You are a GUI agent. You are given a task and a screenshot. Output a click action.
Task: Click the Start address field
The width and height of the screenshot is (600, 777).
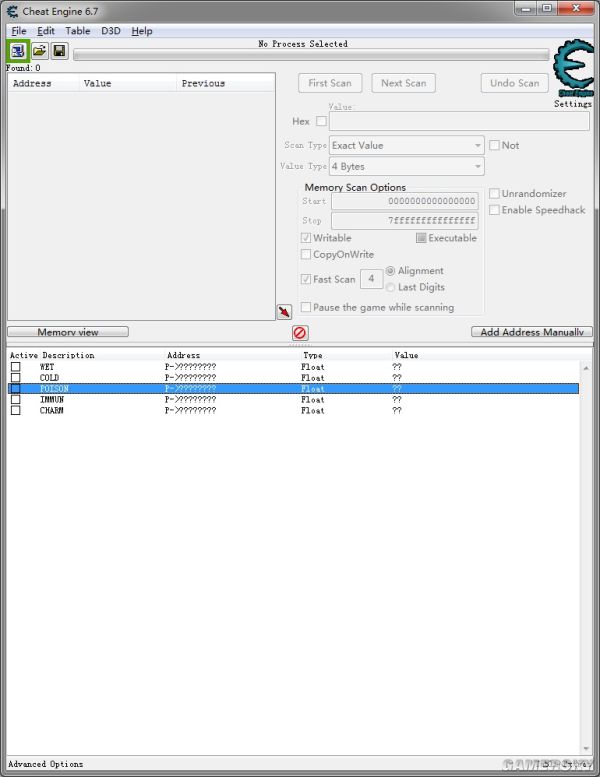(x=405, y=201)
